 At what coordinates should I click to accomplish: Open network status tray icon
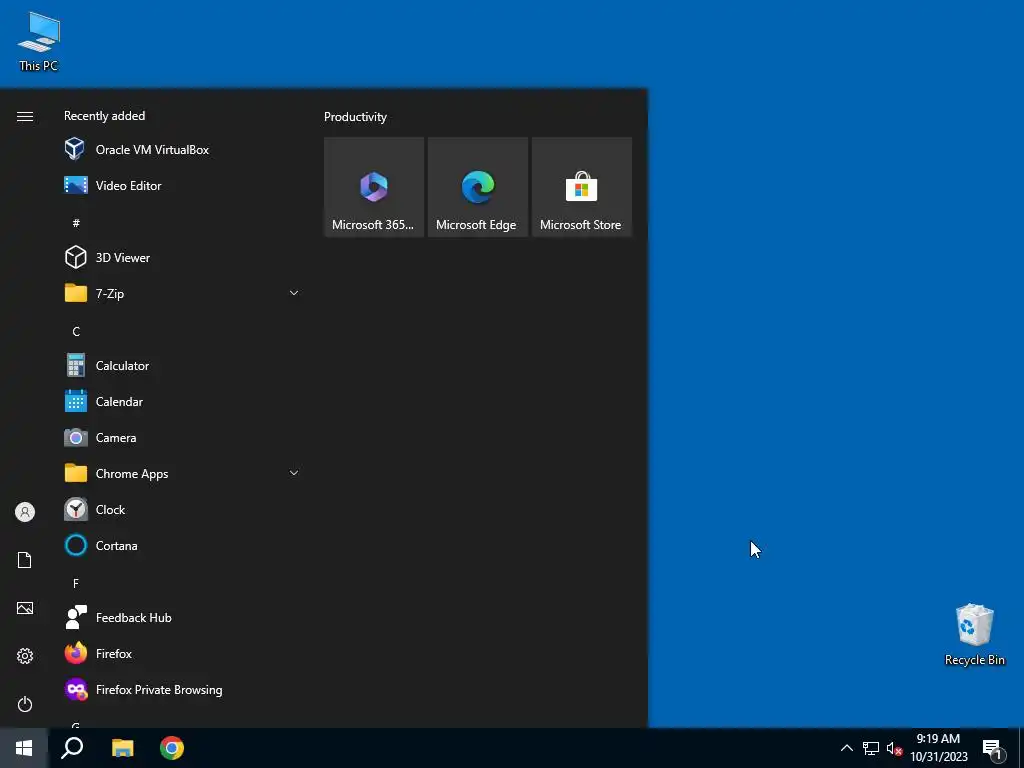point(871,748)
